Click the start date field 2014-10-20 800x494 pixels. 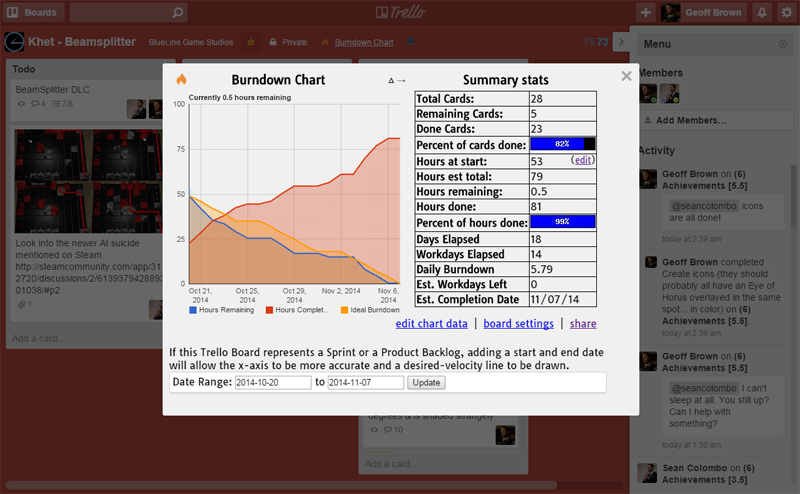[x=273, y=383]
